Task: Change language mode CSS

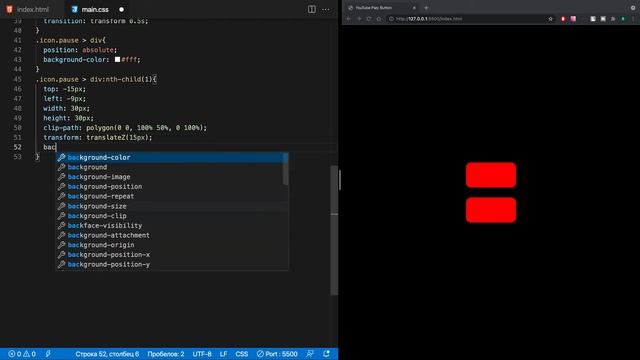Action: 242,354
